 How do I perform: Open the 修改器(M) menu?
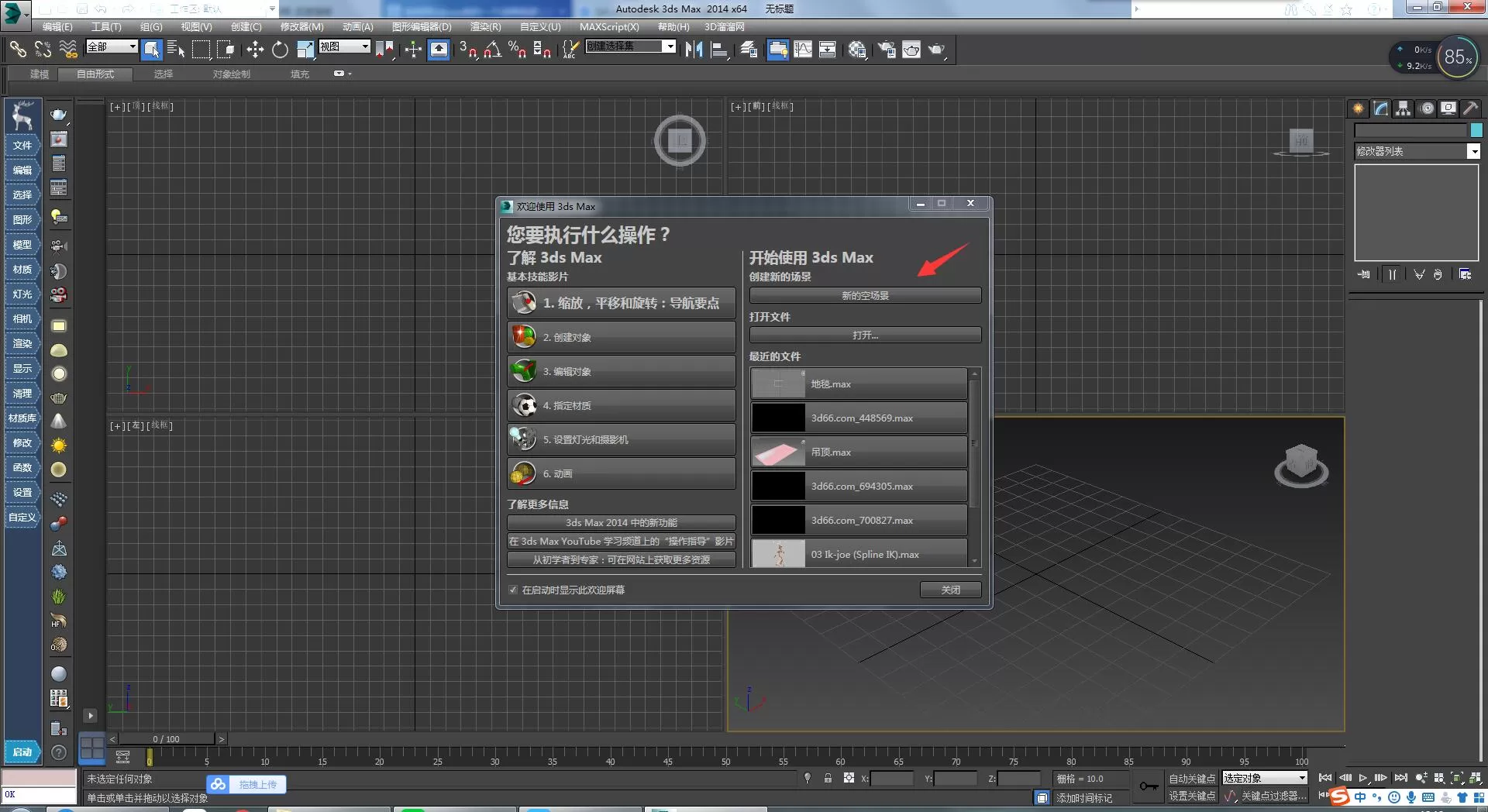(301, 27)
